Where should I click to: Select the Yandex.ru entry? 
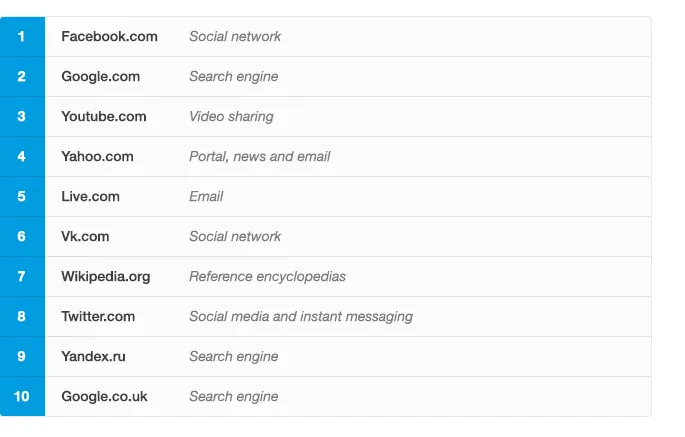(x=93, y=357)
